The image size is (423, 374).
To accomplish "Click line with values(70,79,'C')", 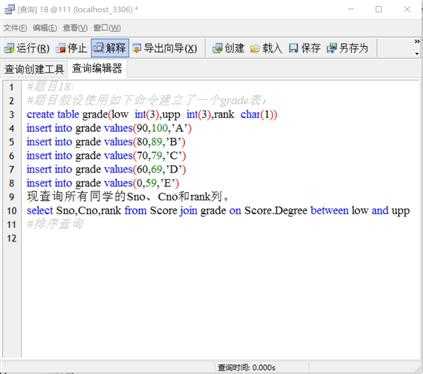I will point(106,155).
